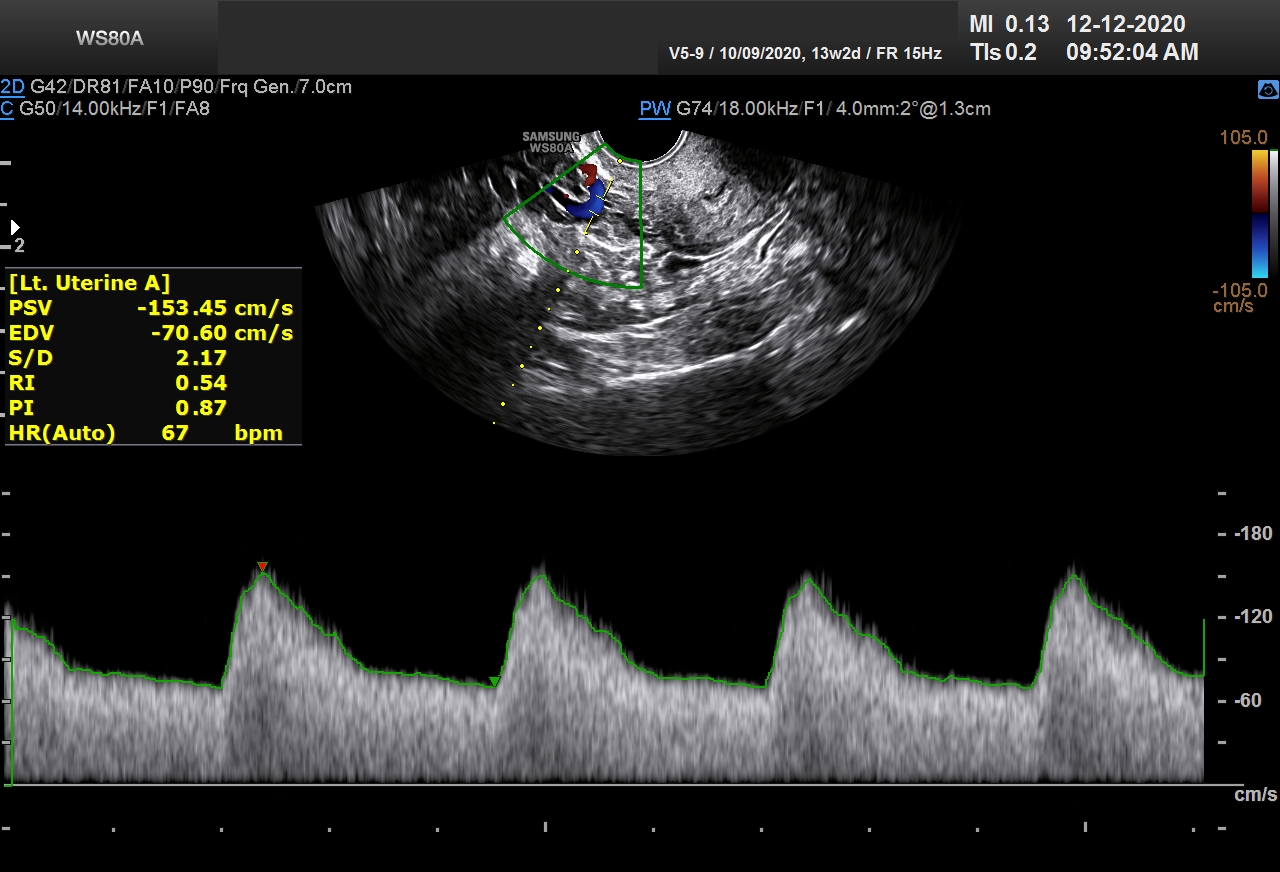This screenshot has height=872, width=1280.
Task: Click the grayscale map bar
Action: coord(1274,213)
